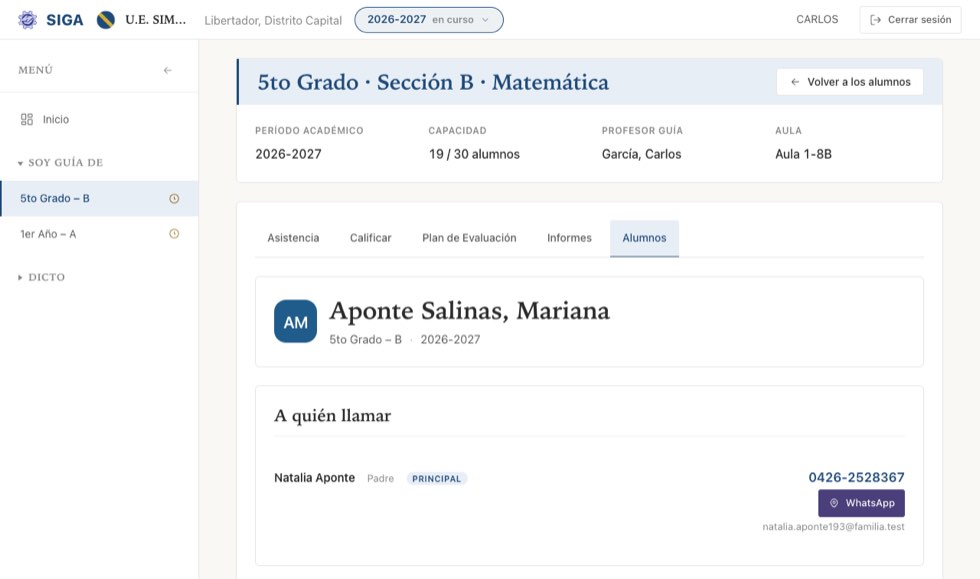Click the contact name Natalia Aponte
980x579 pixels.
(x=314, y=478)
